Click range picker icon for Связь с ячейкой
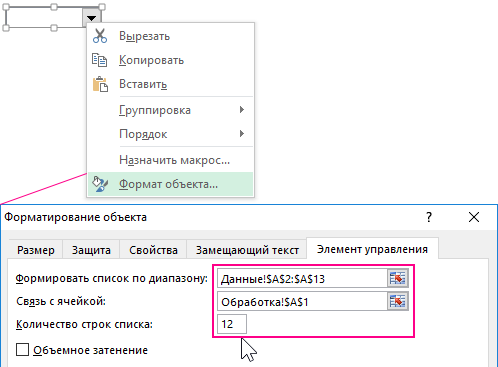498x367 pixels. click(x=398, y=302)
